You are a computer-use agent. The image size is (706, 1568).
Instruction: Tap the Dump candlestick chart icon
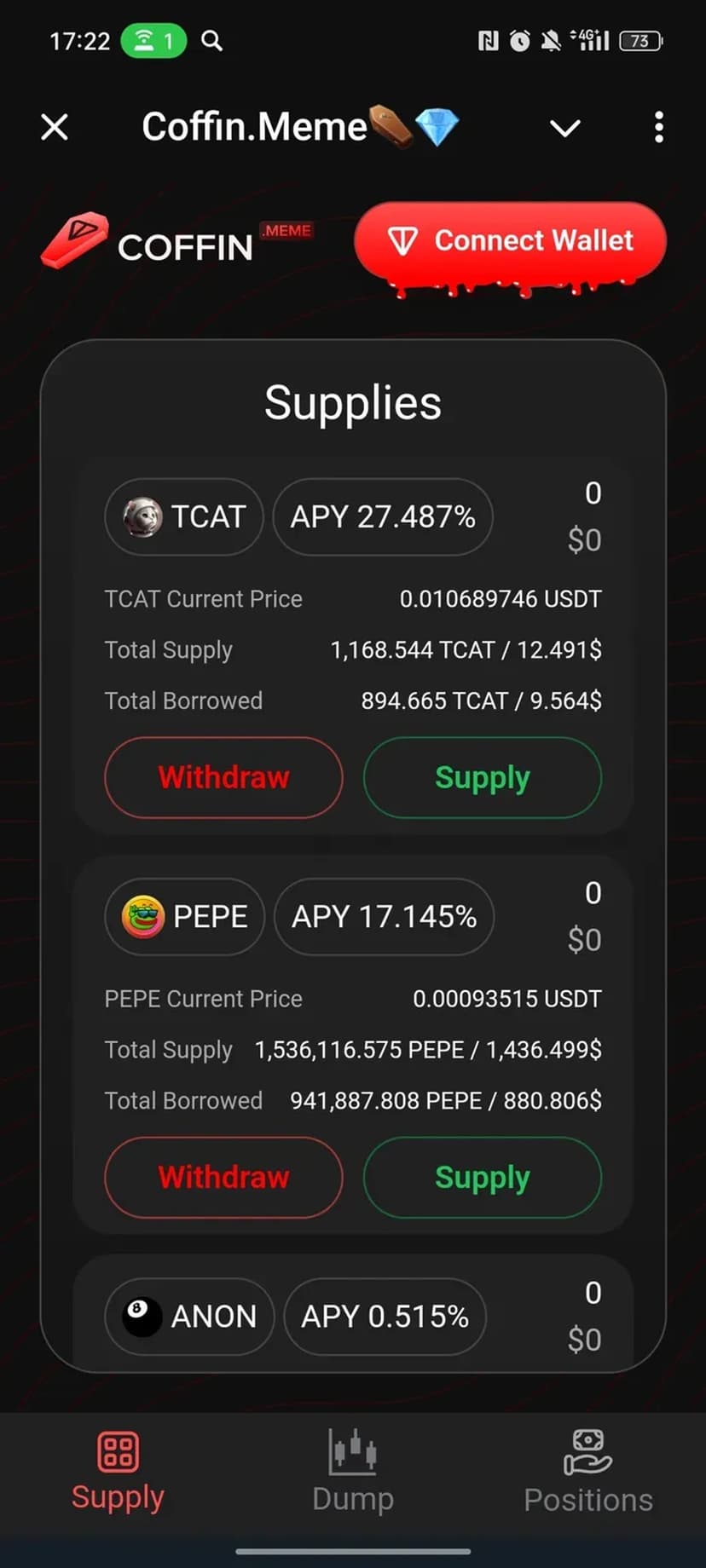click(353, 1452)
